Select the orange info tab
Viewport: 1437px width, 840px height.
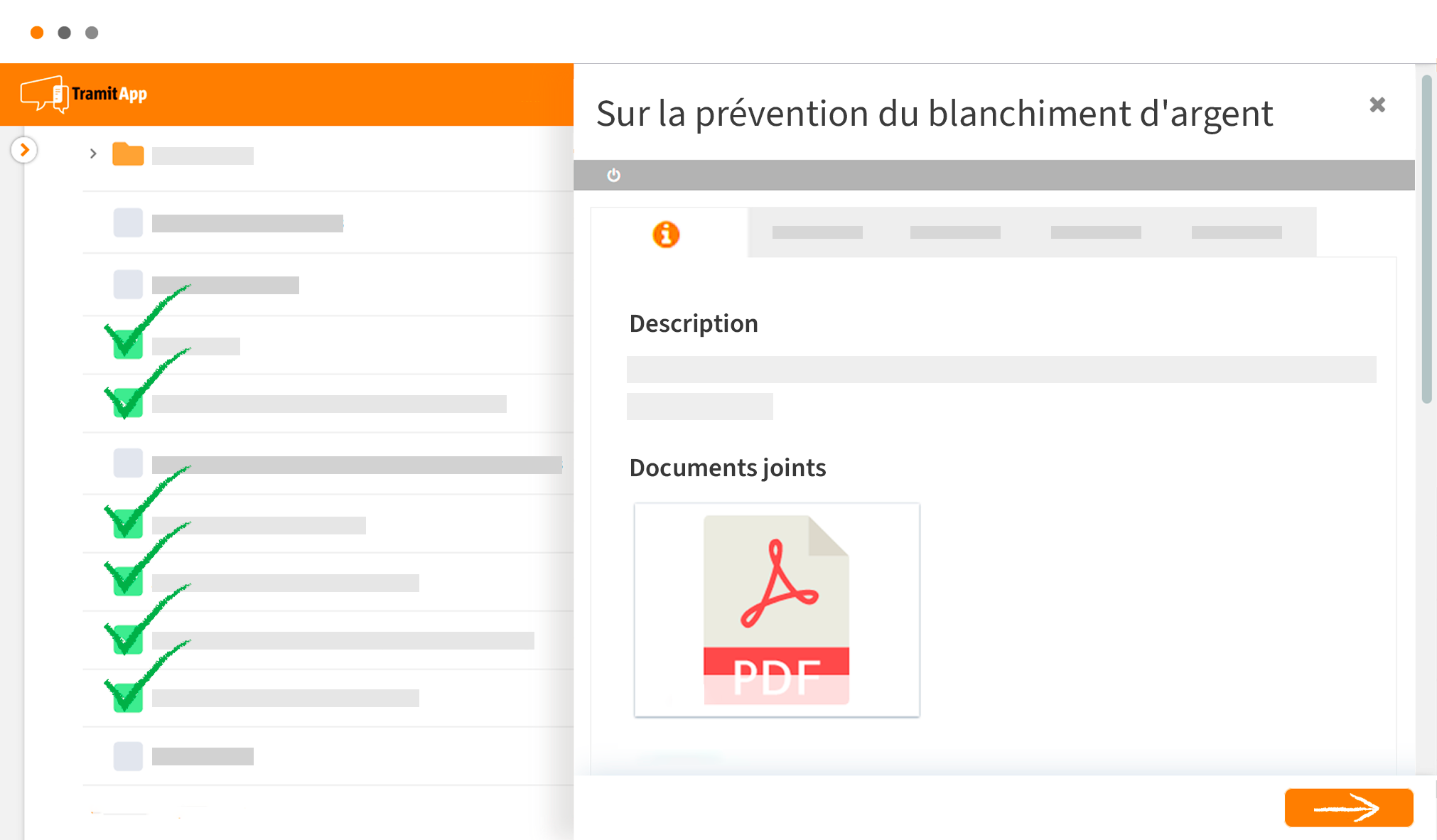point(666,234)
